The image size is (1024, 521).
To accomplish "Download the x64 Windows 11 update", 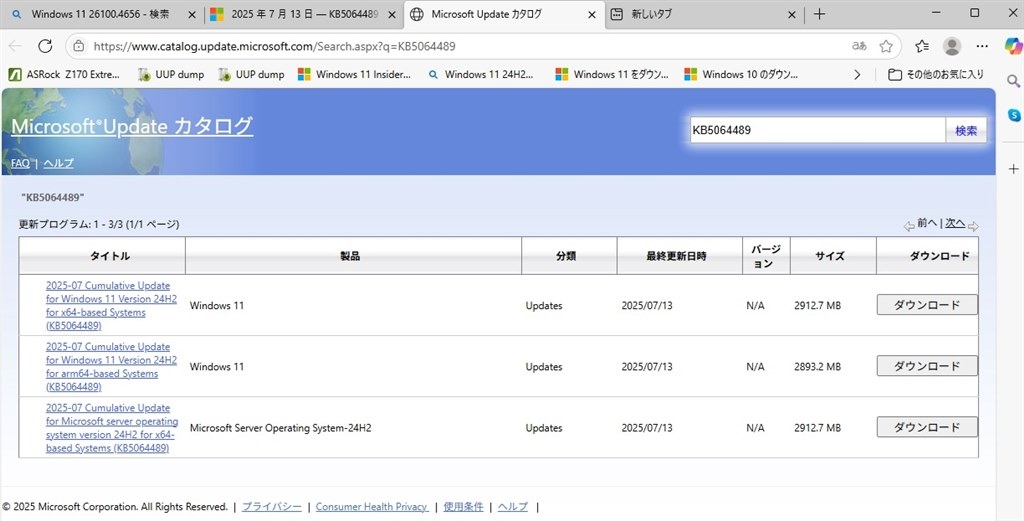I will pos(927,305).
